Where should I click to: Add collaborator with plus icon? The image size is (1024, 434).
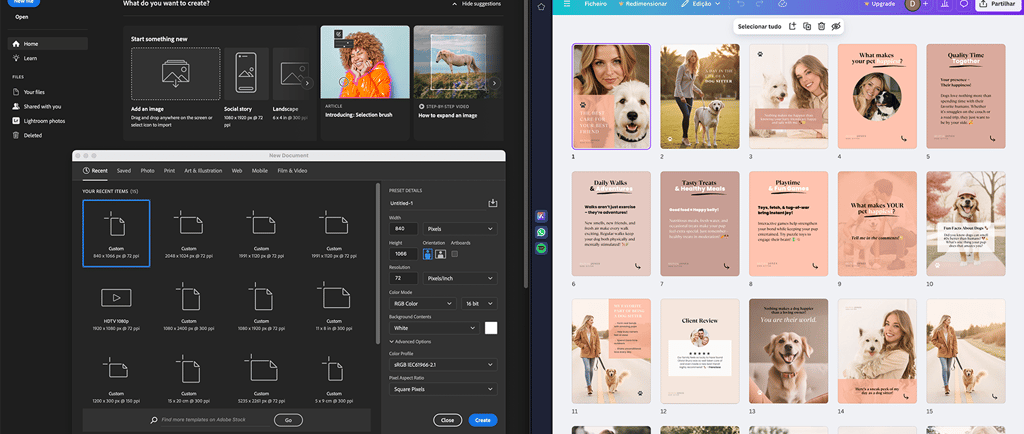click(925, 4)
